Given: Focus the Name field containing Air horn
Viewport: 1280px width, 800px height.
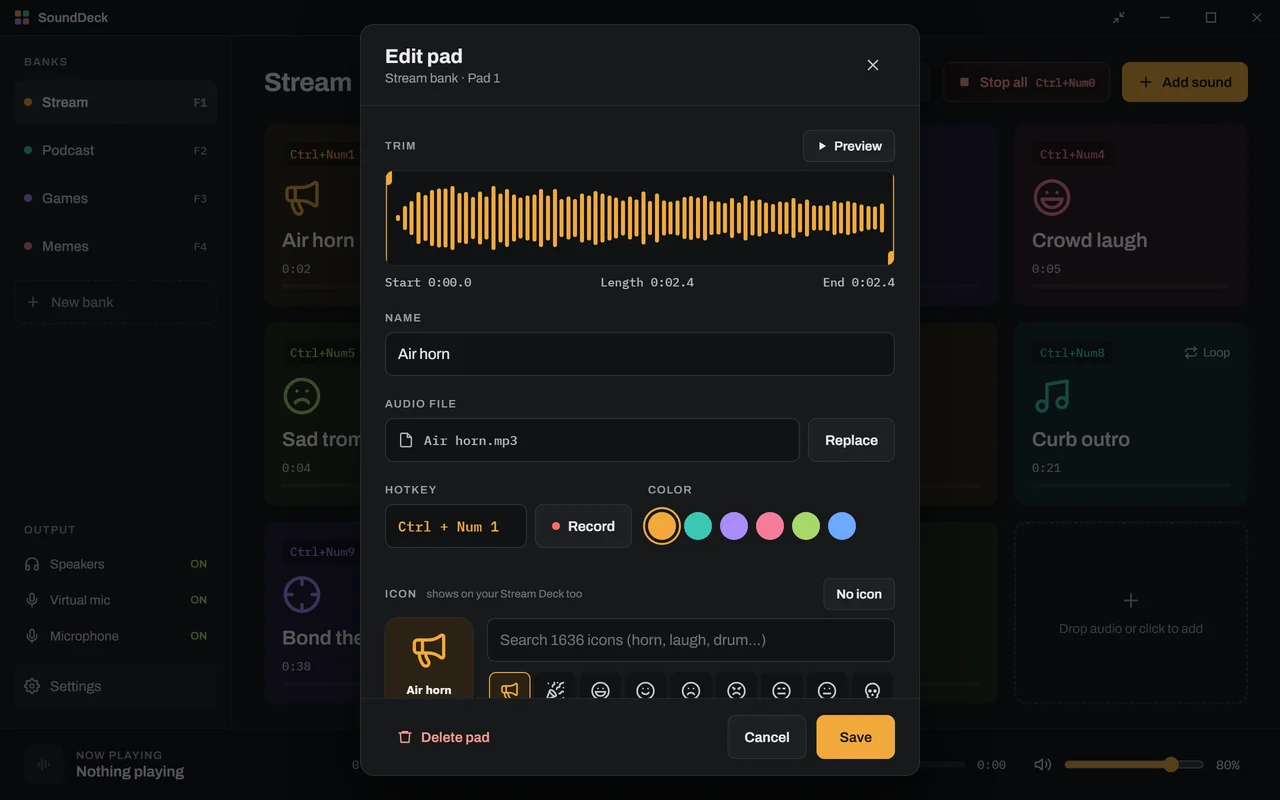Looking at the screenshot, I should [640, 354].
